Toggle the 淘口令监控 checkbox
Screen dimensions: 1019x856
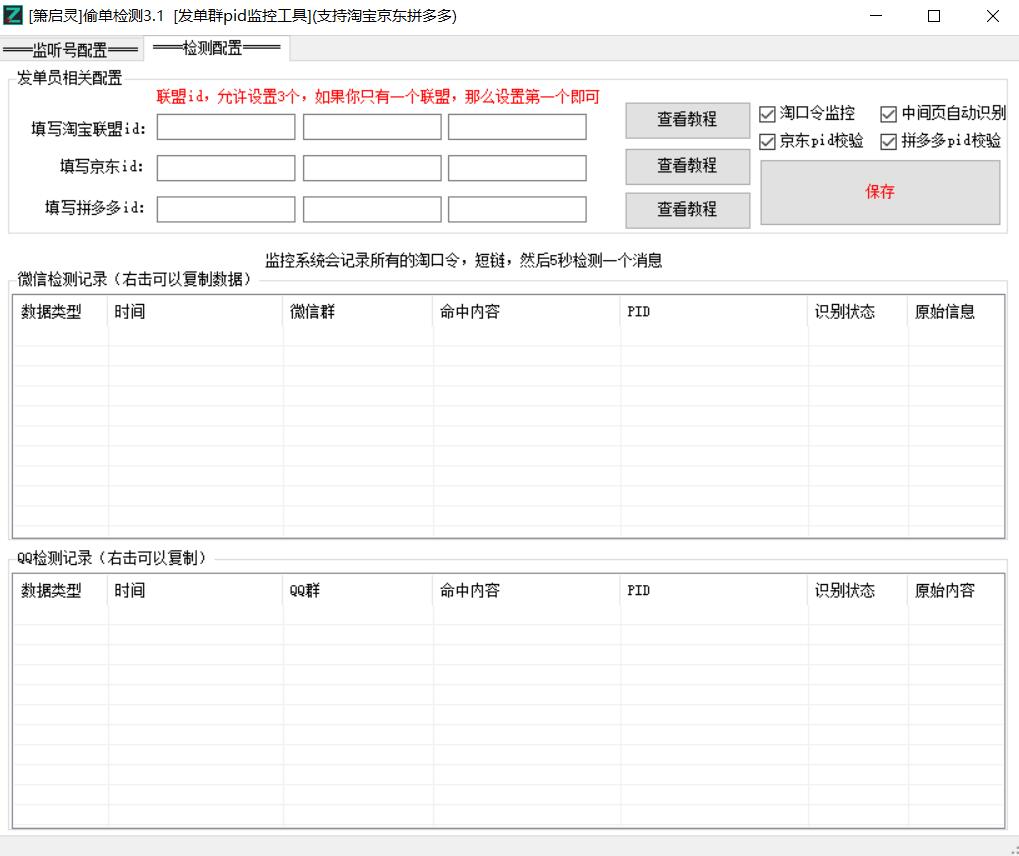click(768, 114)
